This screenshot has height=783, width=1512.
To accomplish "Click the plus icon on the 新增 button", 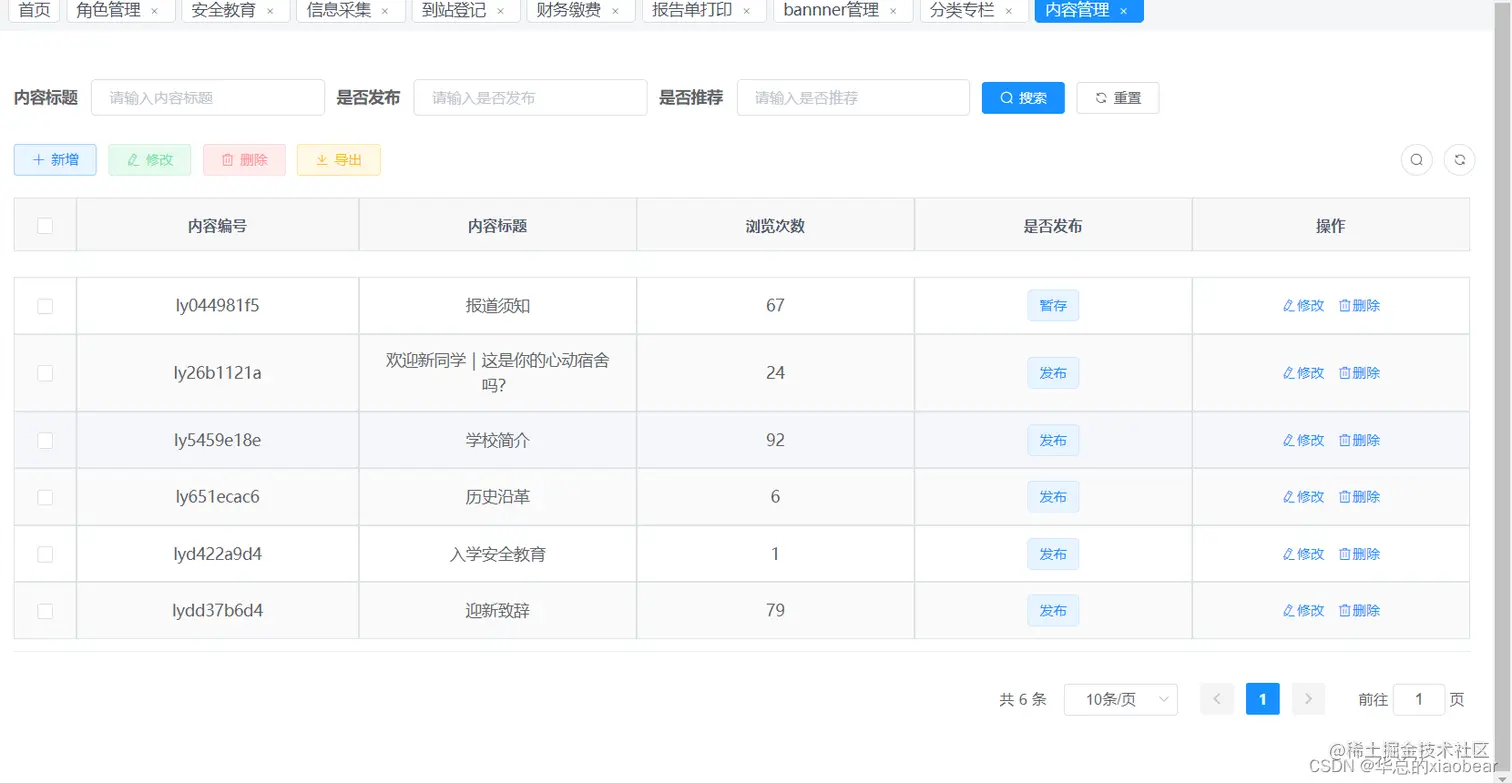I will coord(39,159).
